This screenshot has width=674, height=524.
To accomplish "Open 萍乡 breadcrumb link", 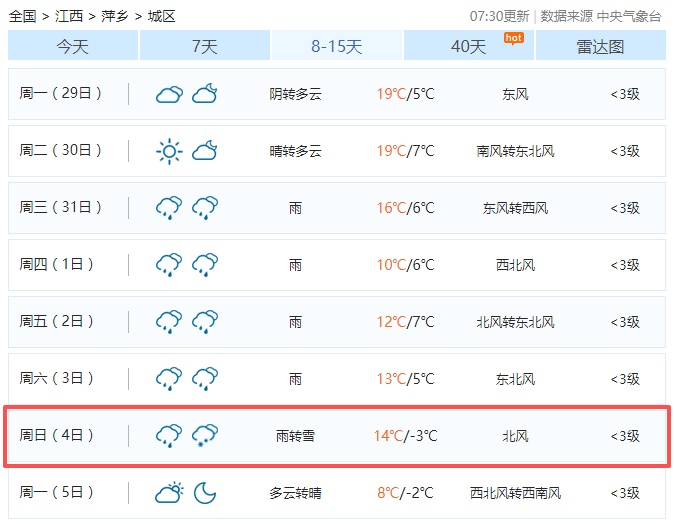I will [115, 16].
